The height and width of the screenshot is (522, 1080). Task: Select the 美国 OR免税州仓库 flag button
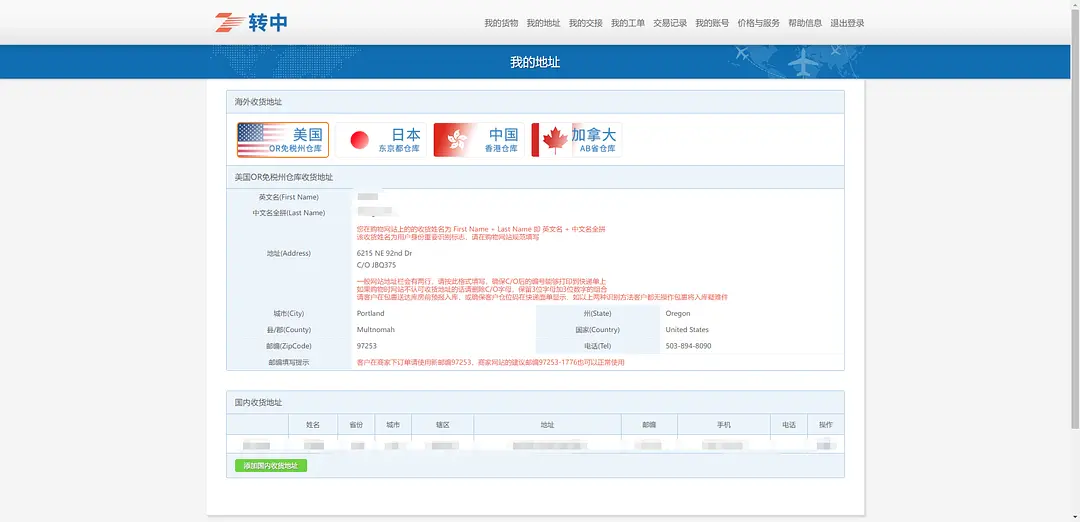[283, 140]
